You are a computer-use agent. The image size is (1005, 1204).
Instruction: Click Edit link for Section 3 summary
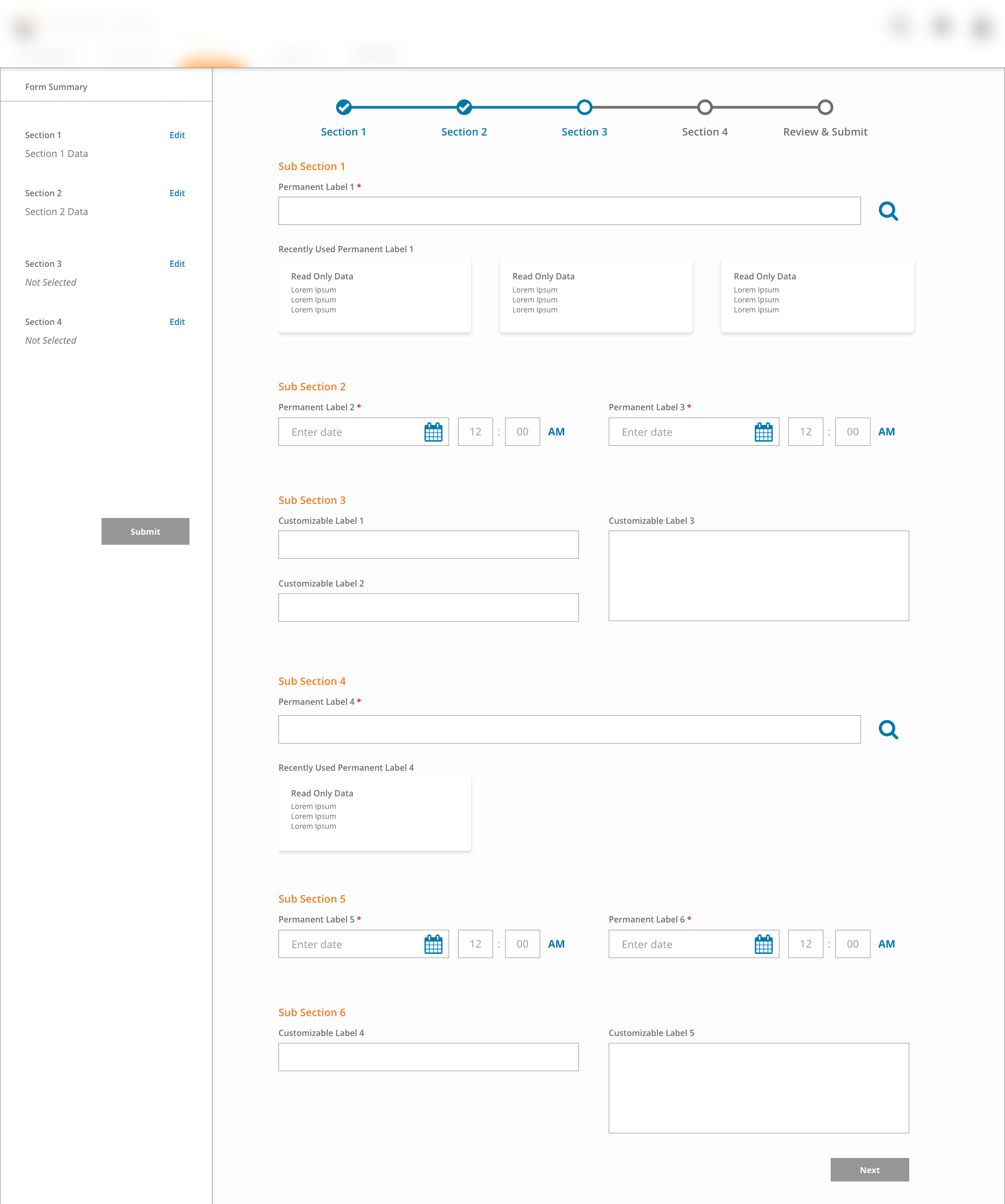[x=177, y=264]
